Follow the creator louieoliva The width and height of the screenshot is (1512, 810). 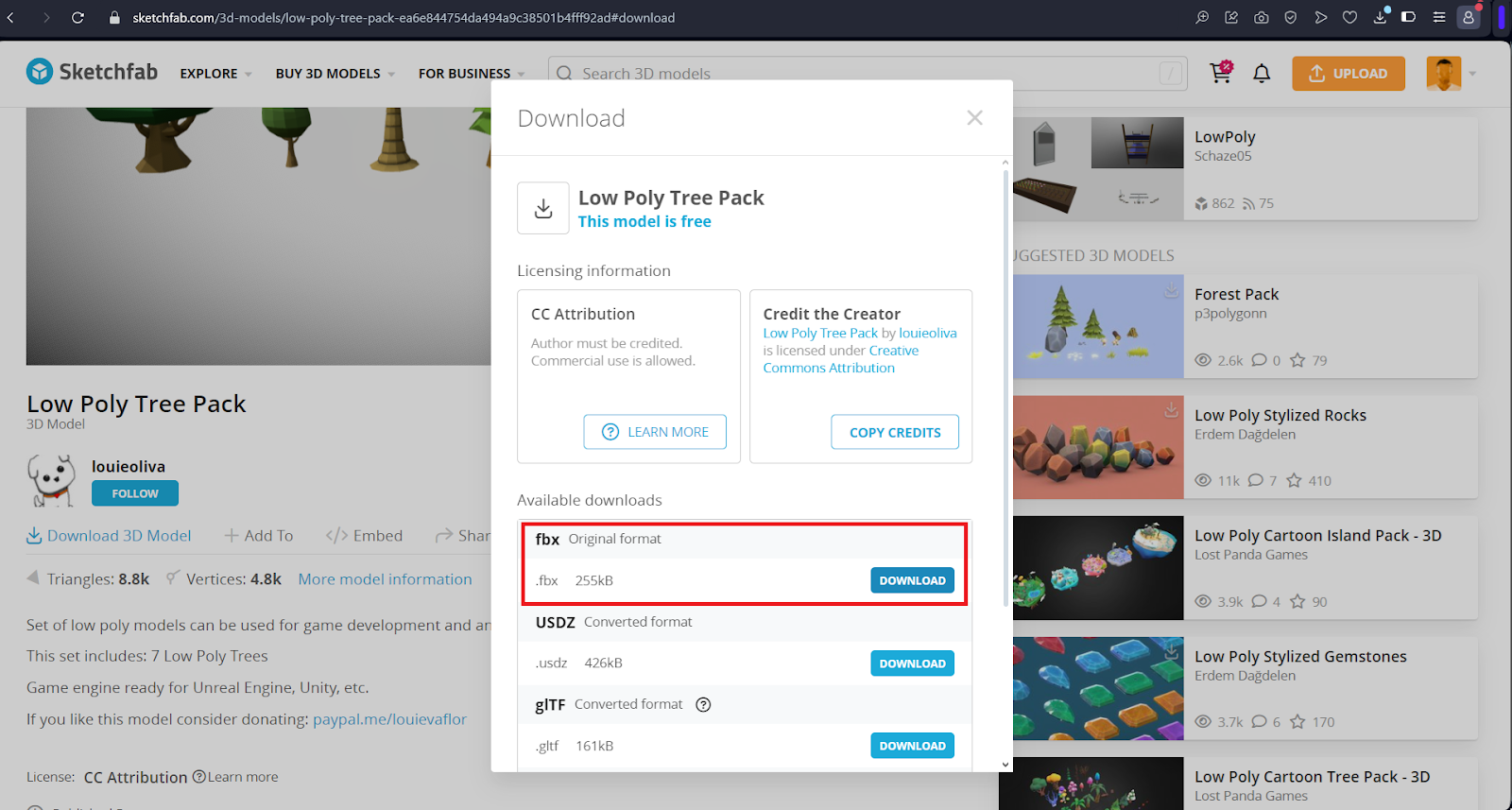click(135, 493)
